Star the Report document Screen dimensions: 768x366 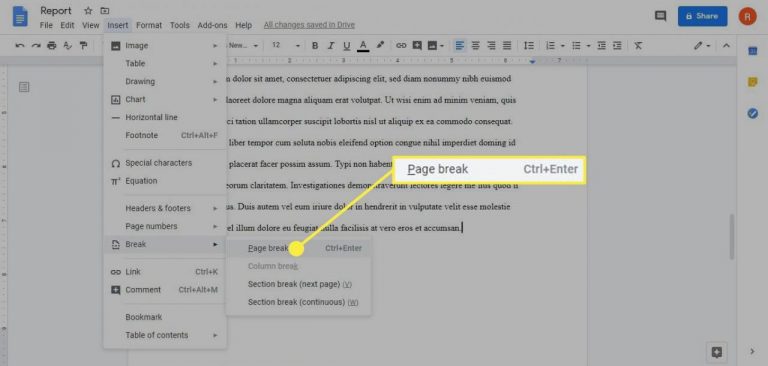[x=88, y=11]
